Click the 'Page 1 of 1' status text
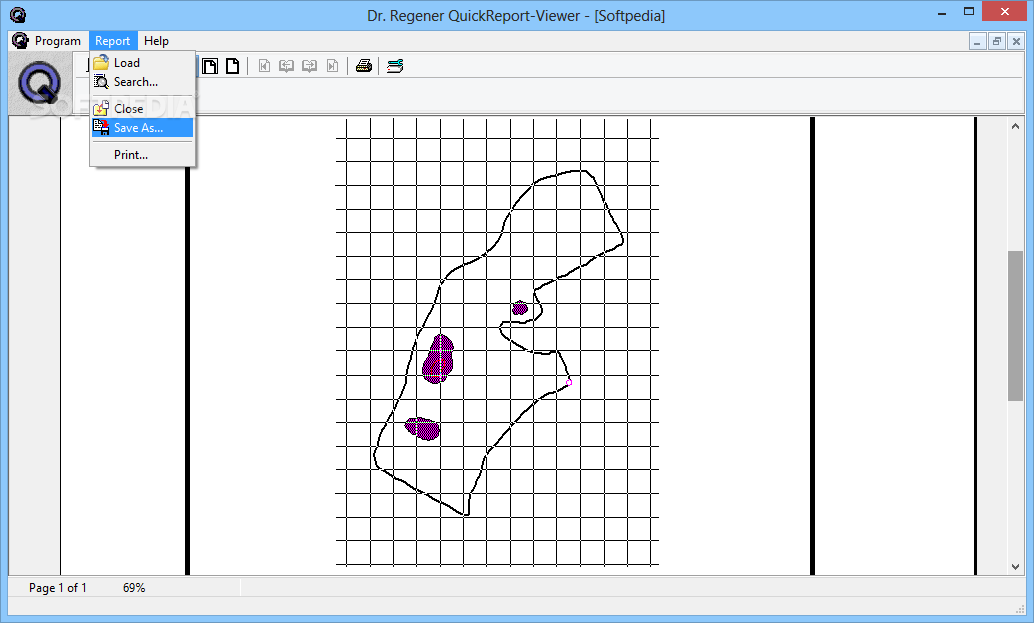The height and width of the screenshot is (623, 1034). pos(57,587)
